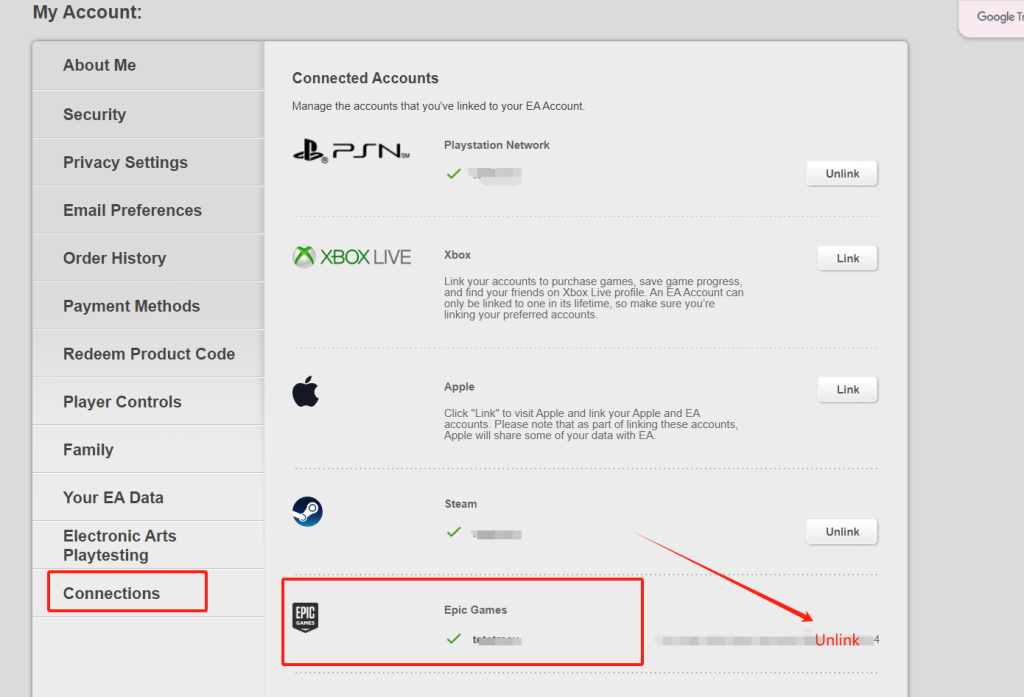Unlink the Epic Games account
Image resolution: width=1024 pixels, height=697 pixels.
(837, 640)
